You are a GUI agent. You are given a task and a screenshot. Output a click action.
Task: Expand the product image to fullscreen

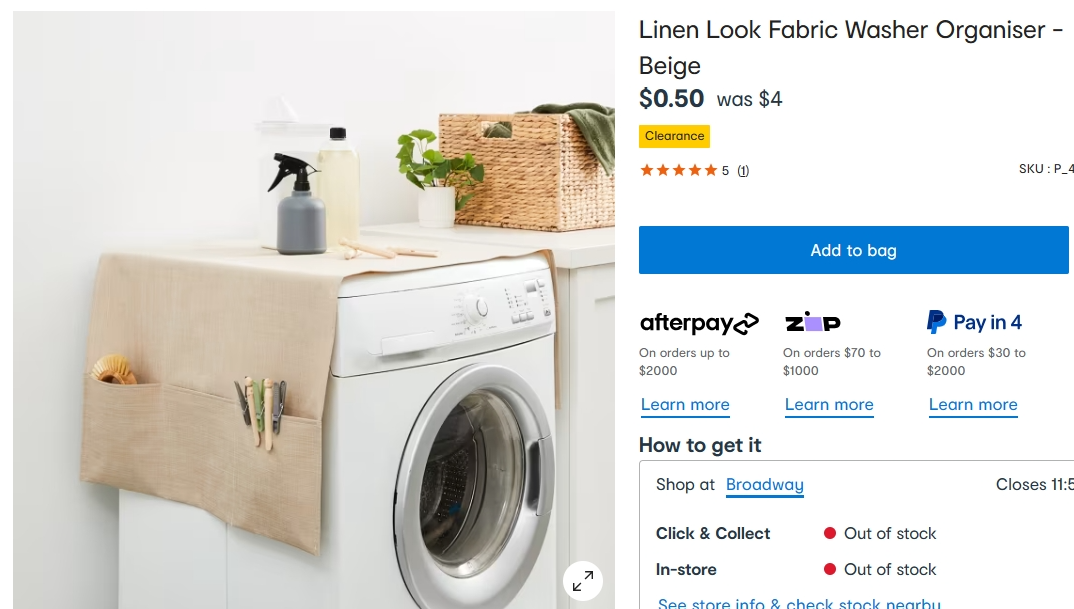tap(583, 581)
